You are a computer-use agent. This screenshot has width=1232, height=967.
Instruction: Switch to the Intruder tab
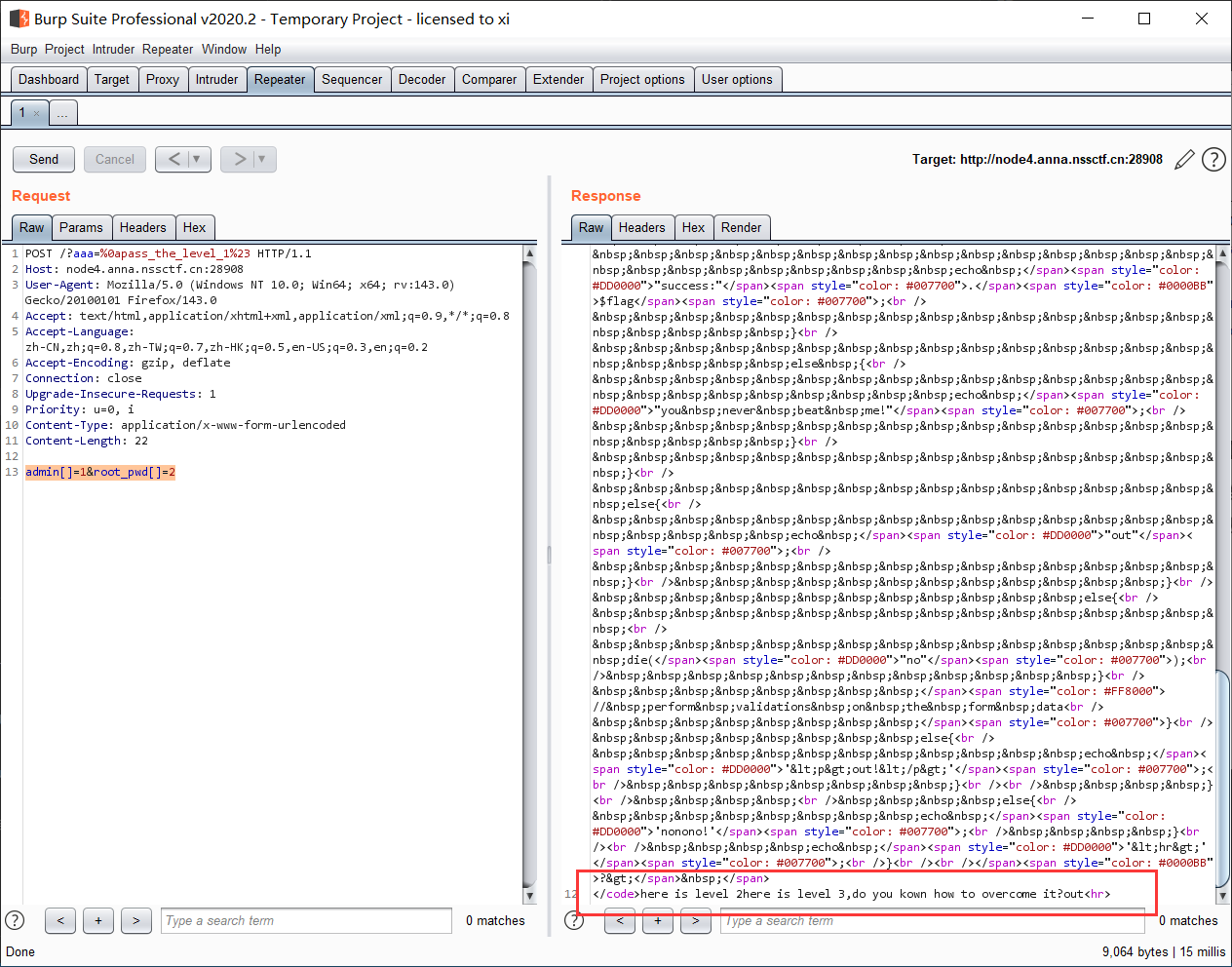(x=216, y=80)
